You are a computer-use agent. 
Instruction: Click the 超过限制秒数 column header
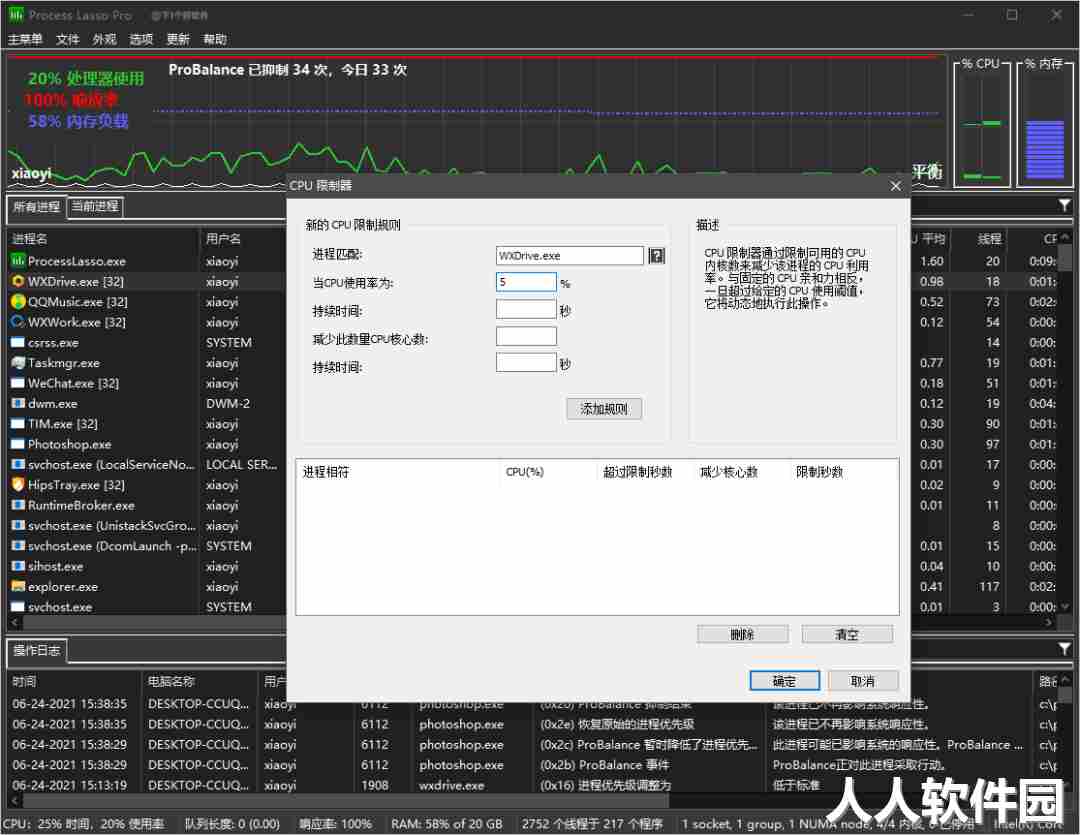pos(645,472)
